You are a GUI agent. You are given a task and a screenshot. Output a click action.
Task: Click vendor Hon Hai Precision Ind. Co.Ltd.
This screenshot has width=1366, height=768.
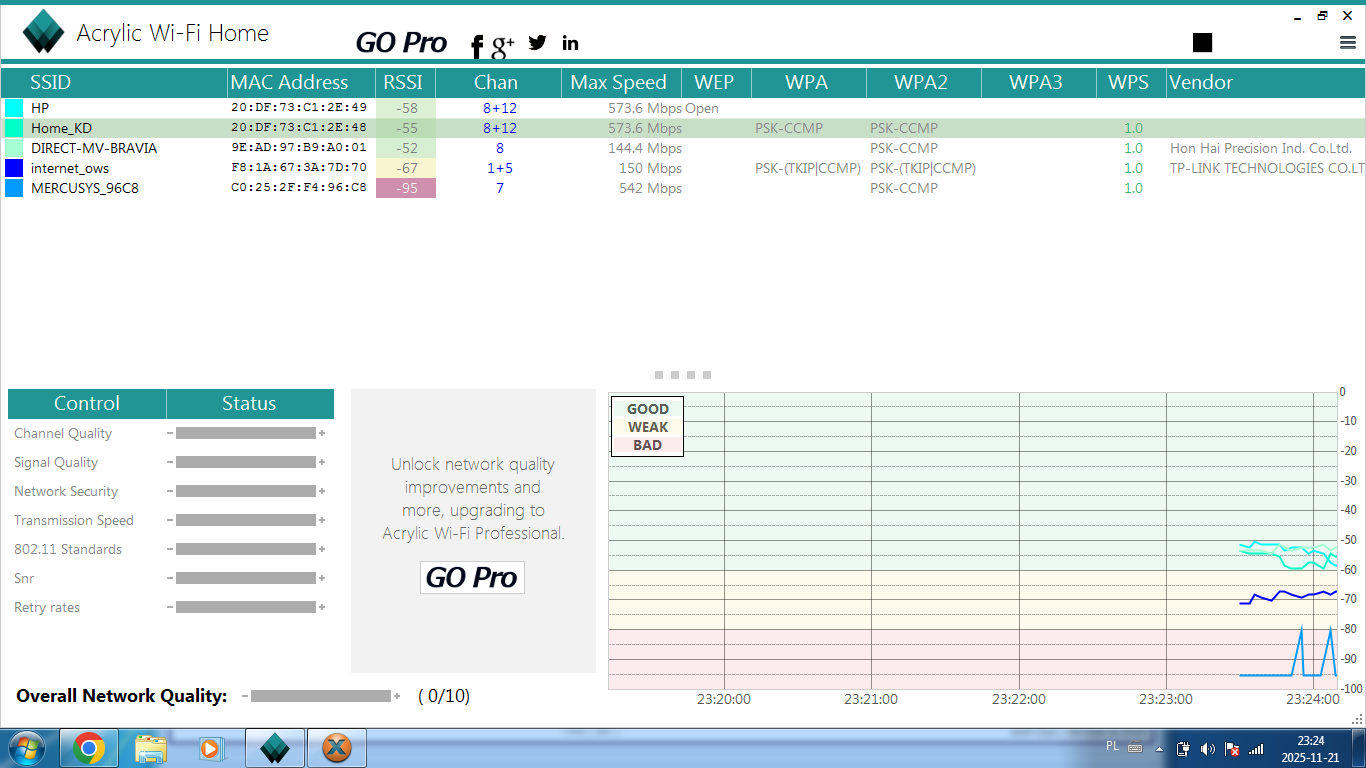tap(1261, 148)
